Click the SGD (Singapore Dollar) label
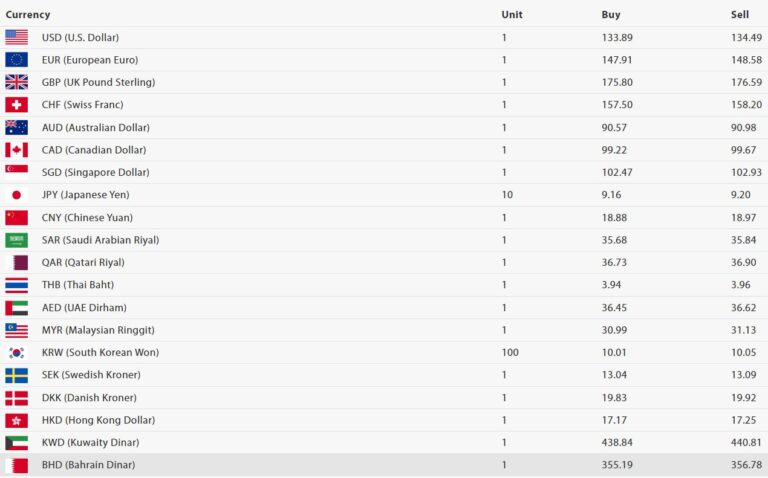Image resolution: width=768 pixels, height=478 pixels. coord(95,172)
